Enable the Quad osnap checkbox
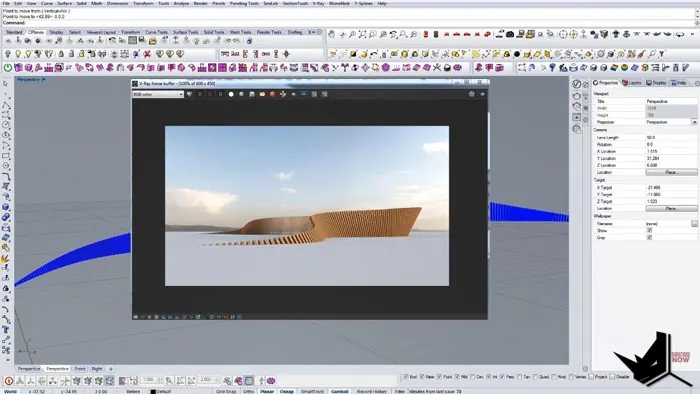Viewport: 700px width, 394px height. (535, 377)
